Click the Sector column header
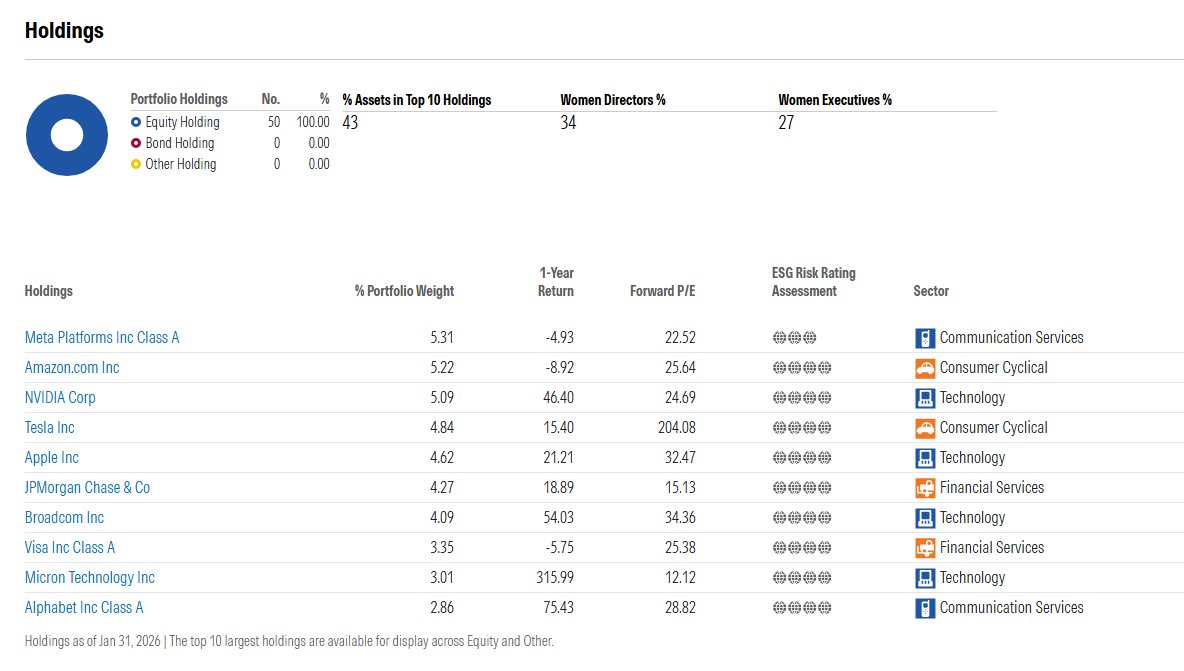 931,291
